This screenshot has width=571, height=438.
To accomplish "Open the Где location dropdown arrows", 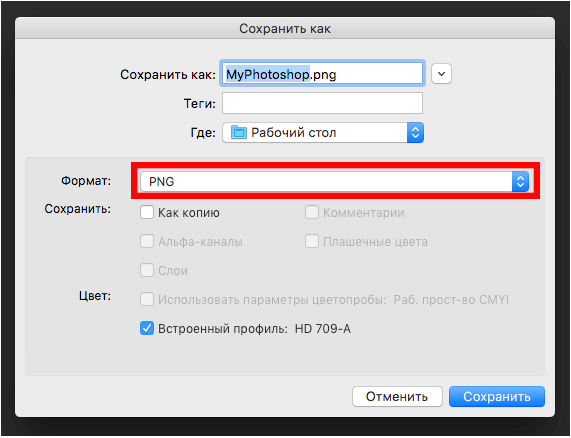I will point(415,133).
